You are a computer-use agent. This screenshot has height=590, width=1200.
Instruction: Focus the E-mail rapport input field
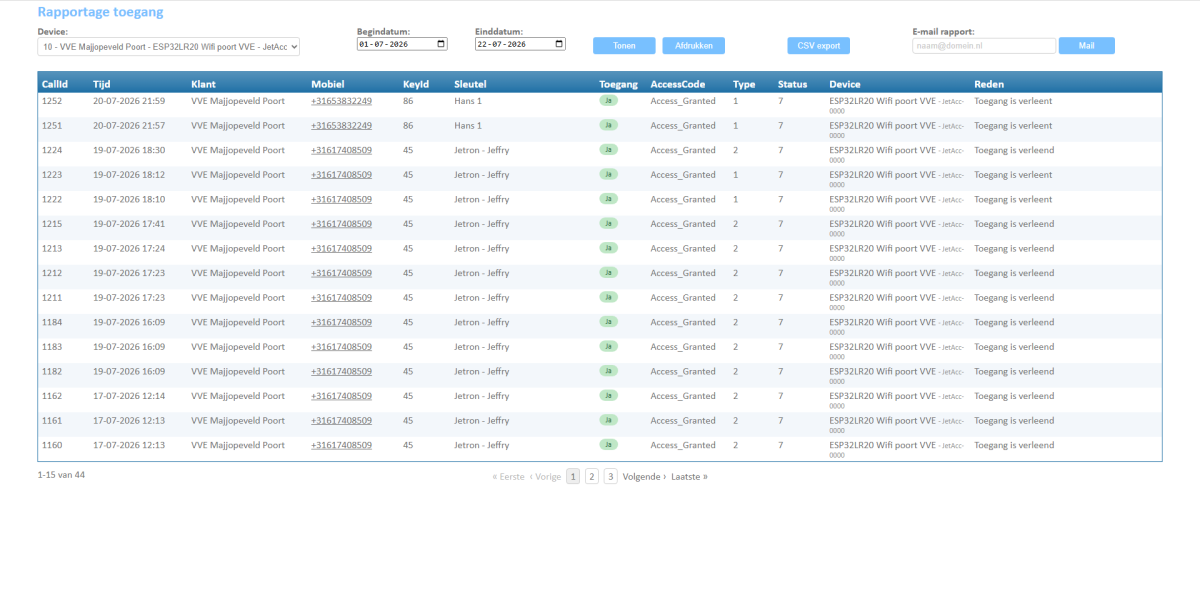coord(984,46)
